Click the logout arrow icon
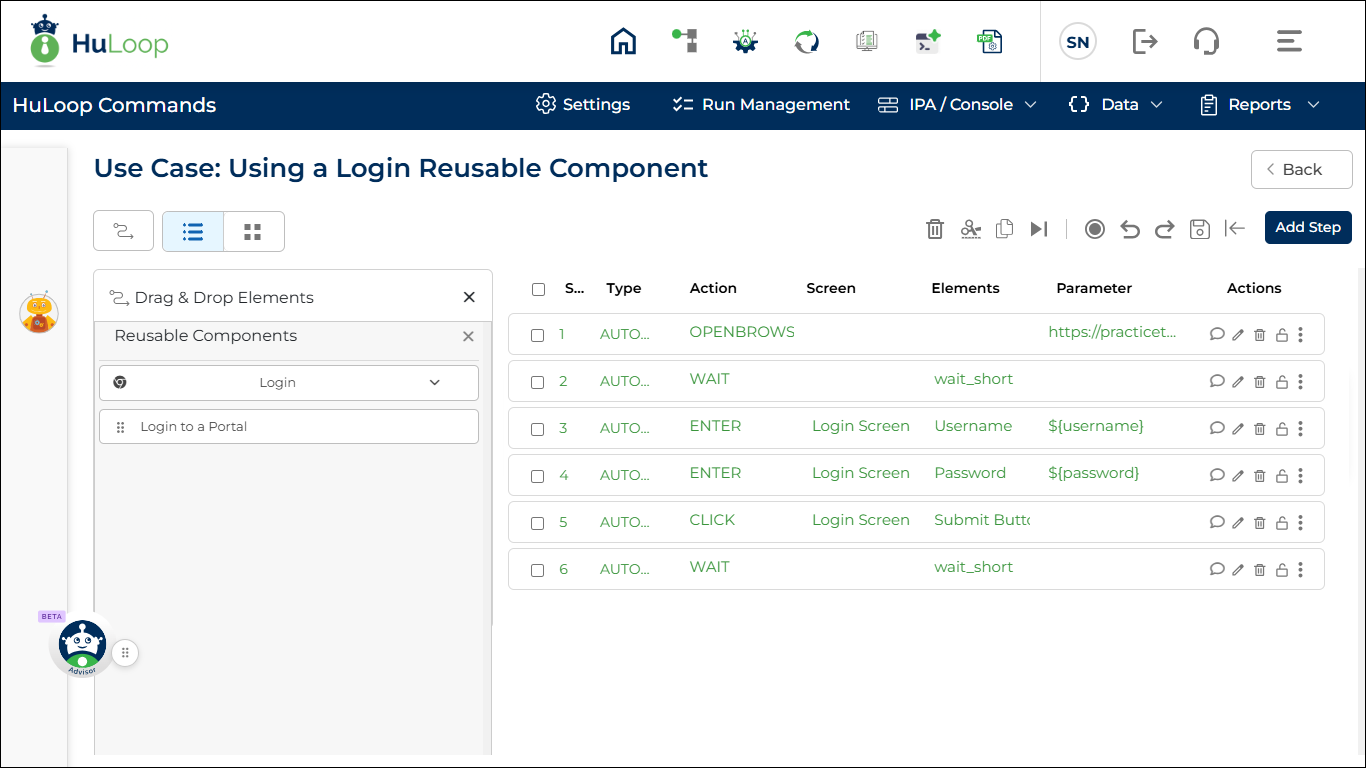The height and width of the screenshot is (768, 1366). [x=1145, y=41]
